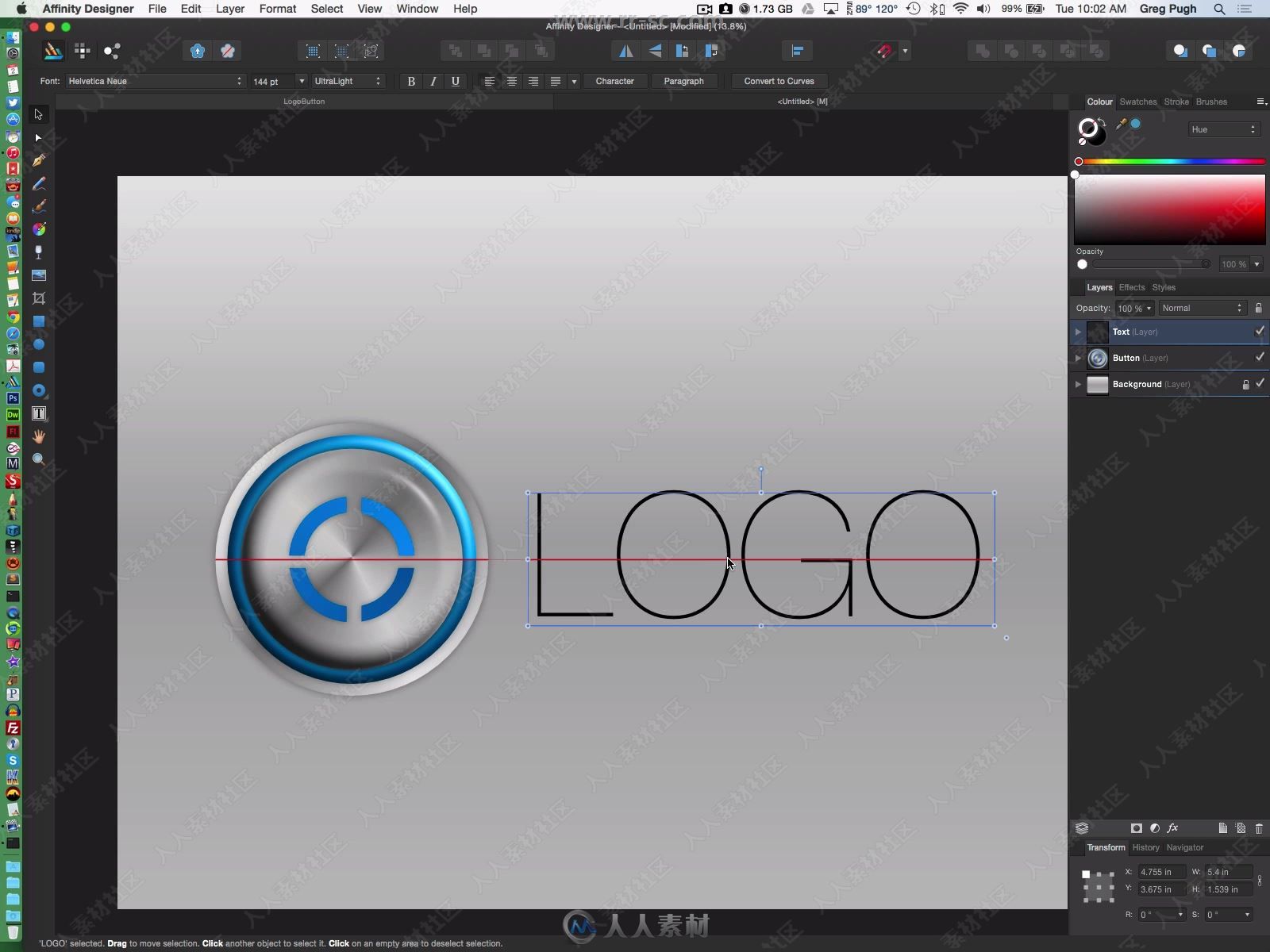Open the Normal blend mode dropdown
Screen dimensions: 1270x952
point(1202,308)
